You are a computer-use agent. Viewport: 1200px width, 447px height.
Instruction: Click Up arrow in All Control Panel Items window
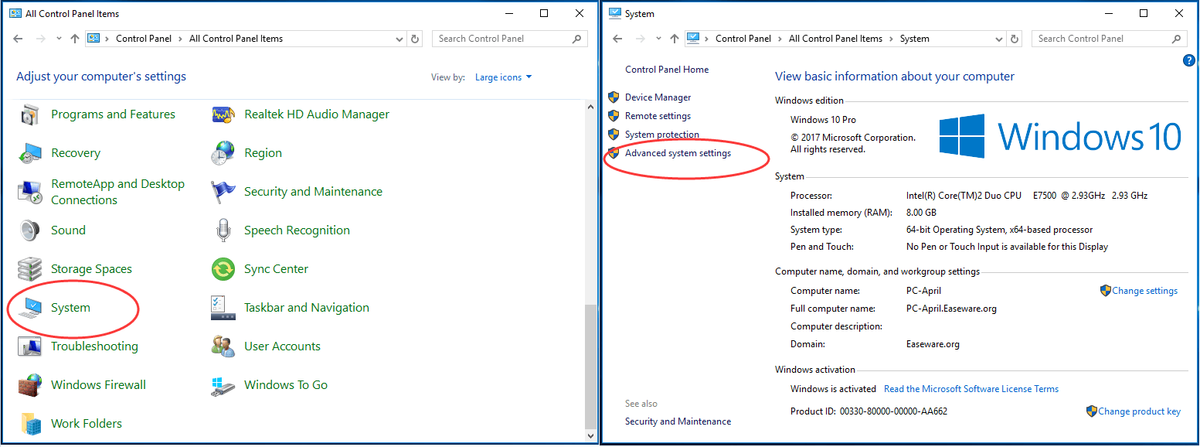[74, 39]
